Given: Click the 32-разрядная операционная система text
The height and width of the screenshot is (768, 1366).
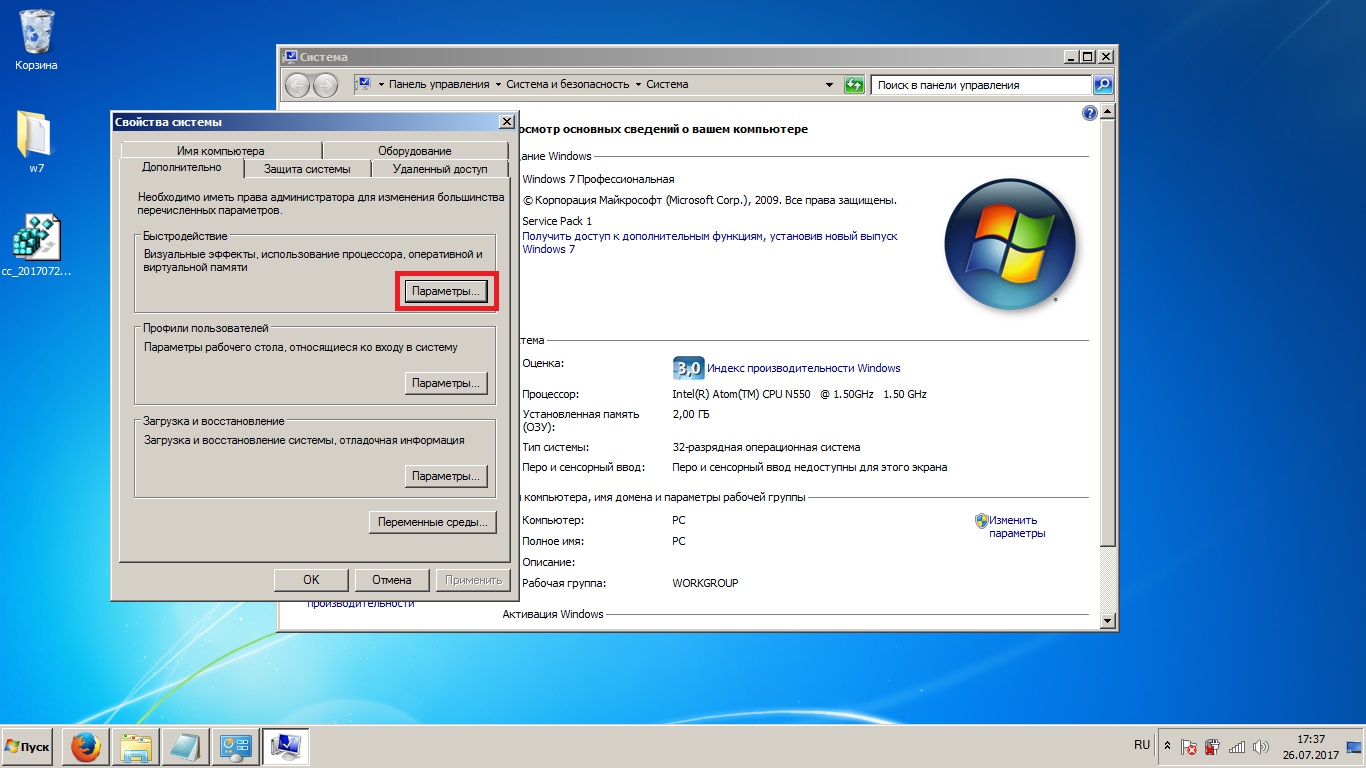Looking at the screenshot, I should pos(766,447).
